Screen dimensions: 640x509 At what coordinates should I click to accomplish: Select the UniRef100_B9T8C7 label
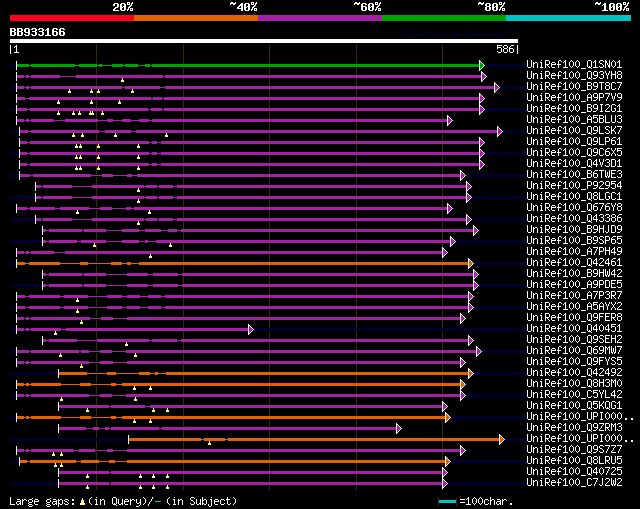[574, 87]
